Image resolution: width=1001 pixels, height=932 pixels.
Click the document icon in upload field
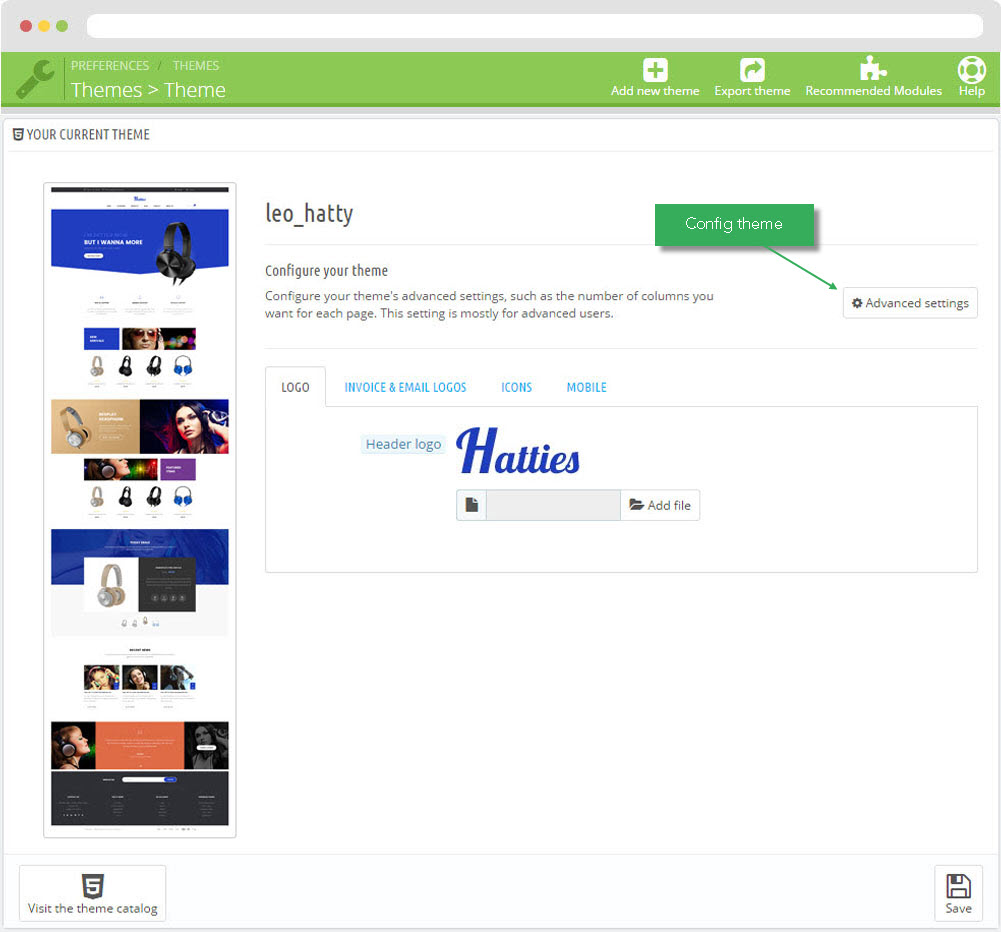tap(472, 505)
